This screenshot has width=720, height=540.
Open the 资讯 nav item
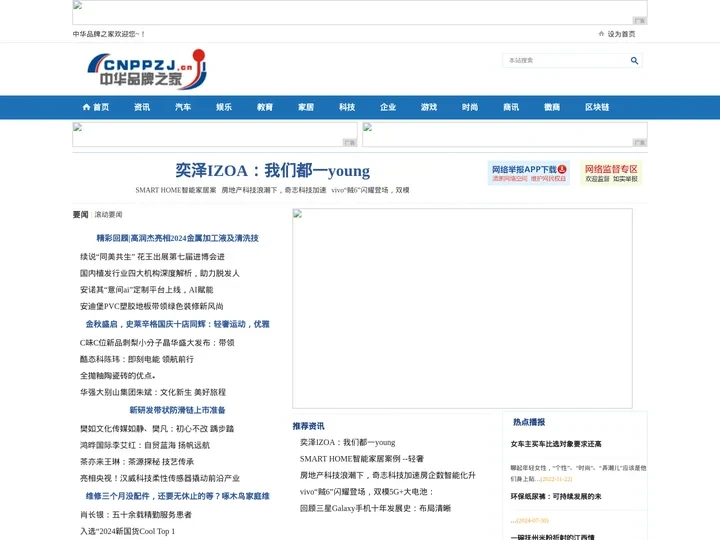coord(142,107)
